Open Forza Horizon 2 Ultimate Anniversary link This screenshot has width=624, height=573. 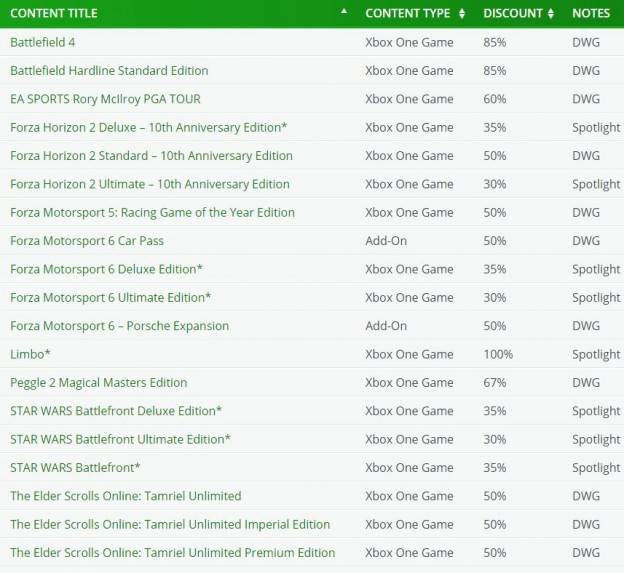coord(150,184)
